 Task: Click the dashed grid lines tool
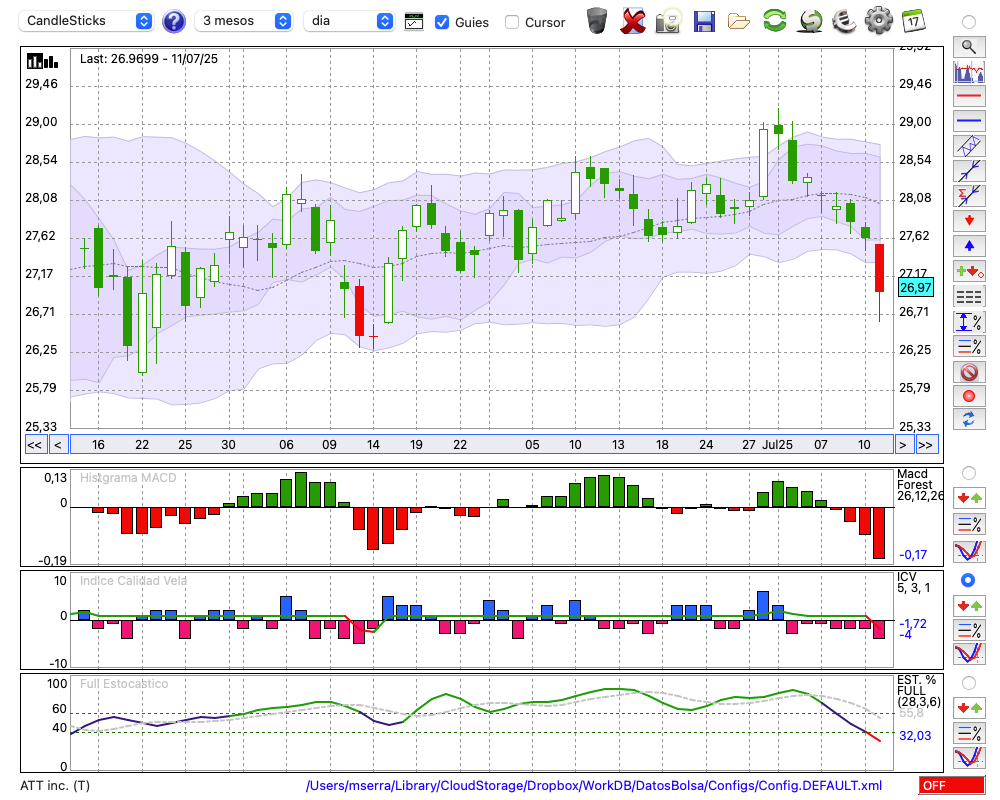969,297
